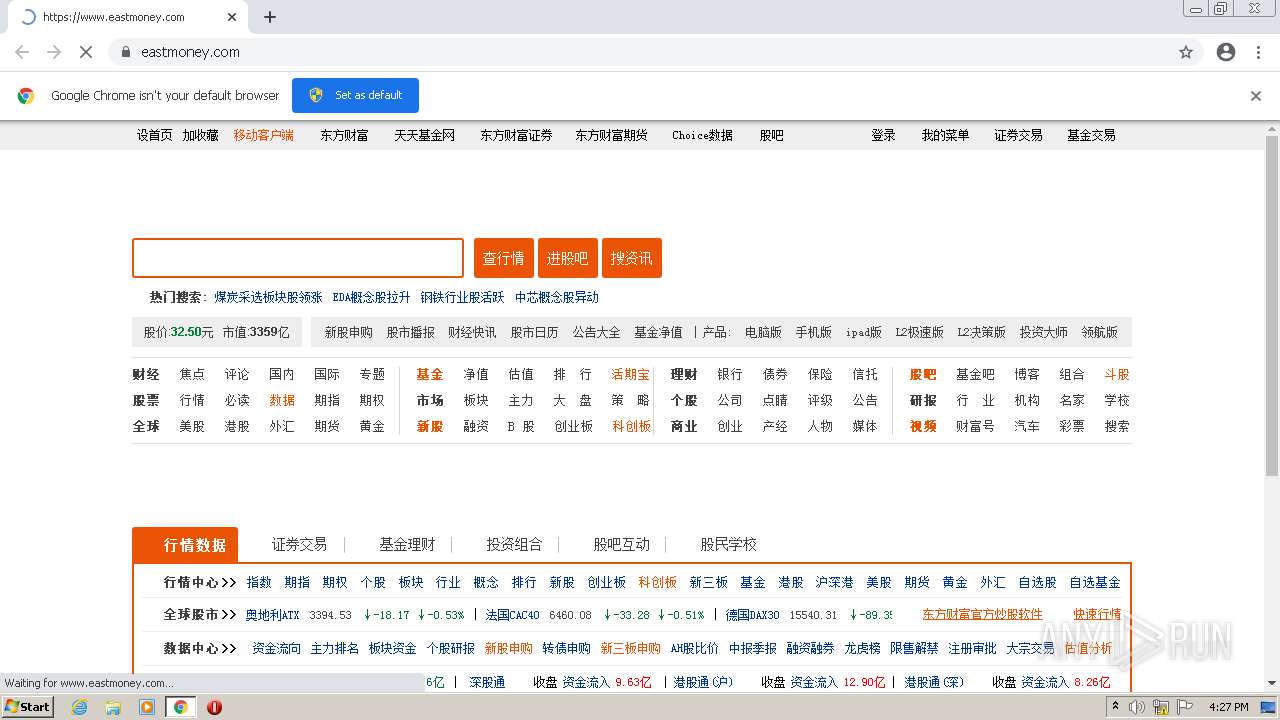Open the 龙虎榜 data link

[862, 648]
